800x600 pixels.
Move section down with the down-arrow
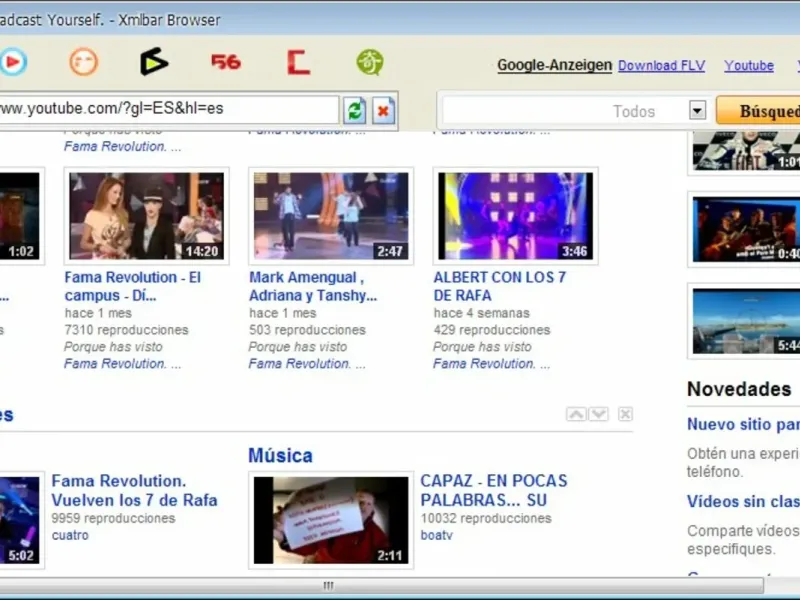(598, 414)
